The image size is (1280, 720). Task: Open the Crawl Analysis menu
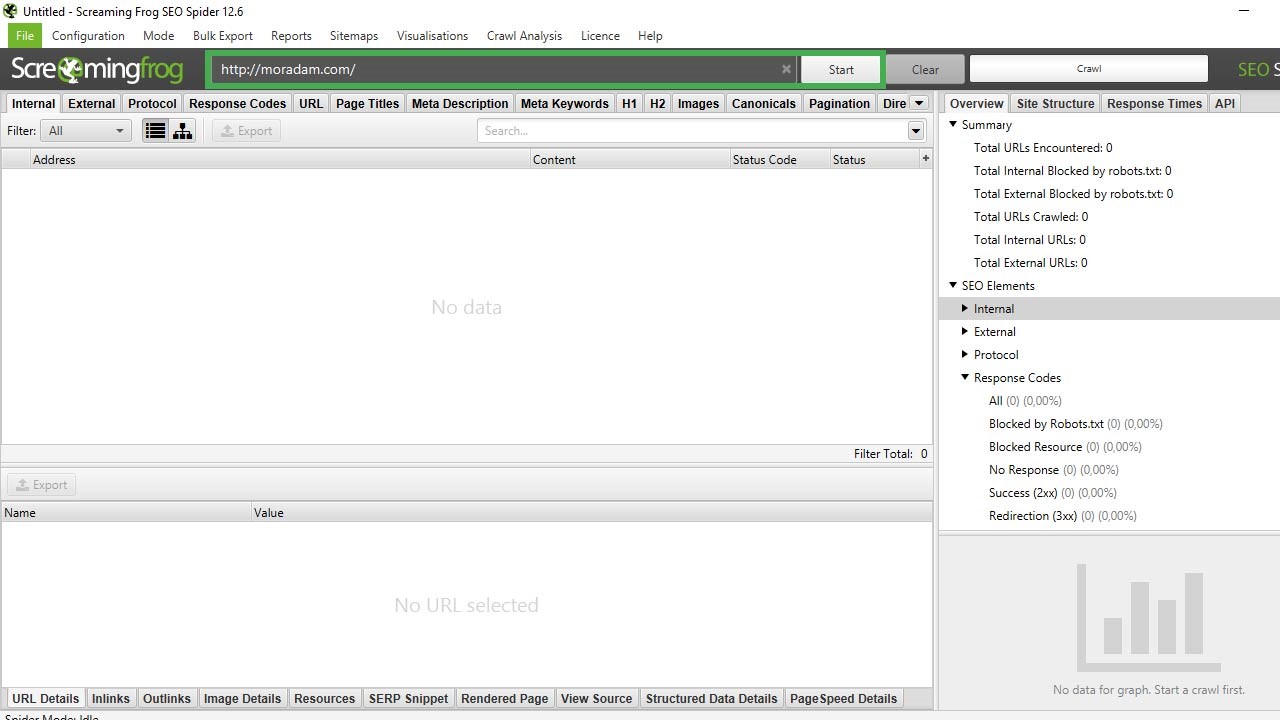[x=524, y=35]
